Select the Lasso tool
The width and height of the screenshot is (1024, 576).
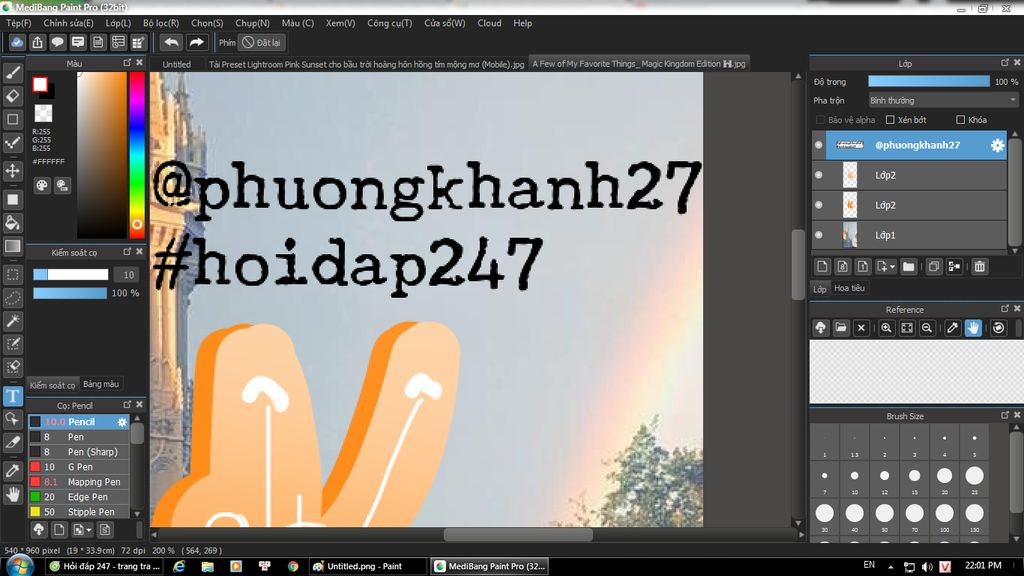(12, 298)
